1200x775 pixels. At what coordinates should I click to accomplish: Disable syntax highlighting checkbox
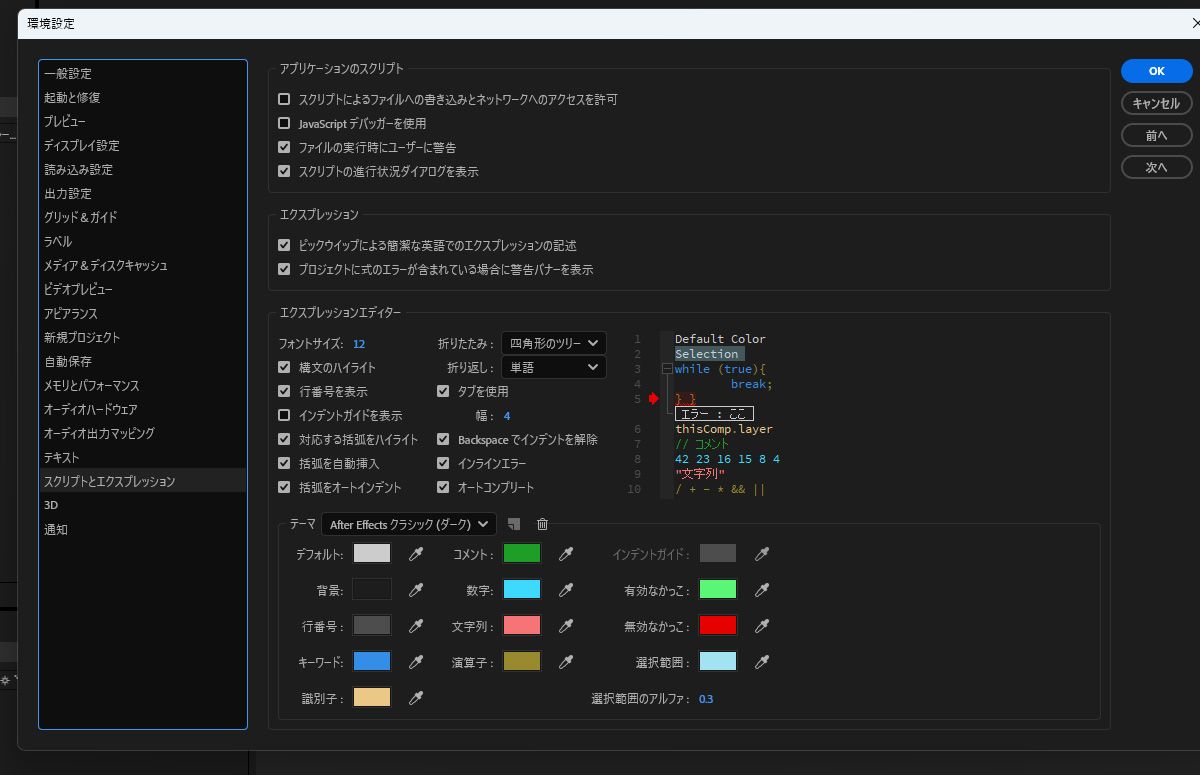286,366
